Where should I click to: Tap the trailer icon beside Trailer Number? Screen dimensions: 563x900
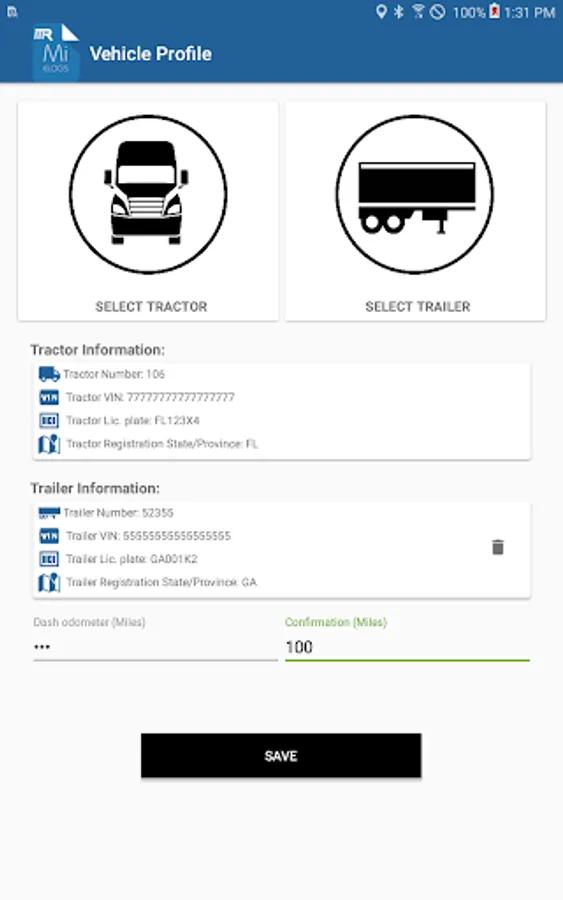(49, 513)
